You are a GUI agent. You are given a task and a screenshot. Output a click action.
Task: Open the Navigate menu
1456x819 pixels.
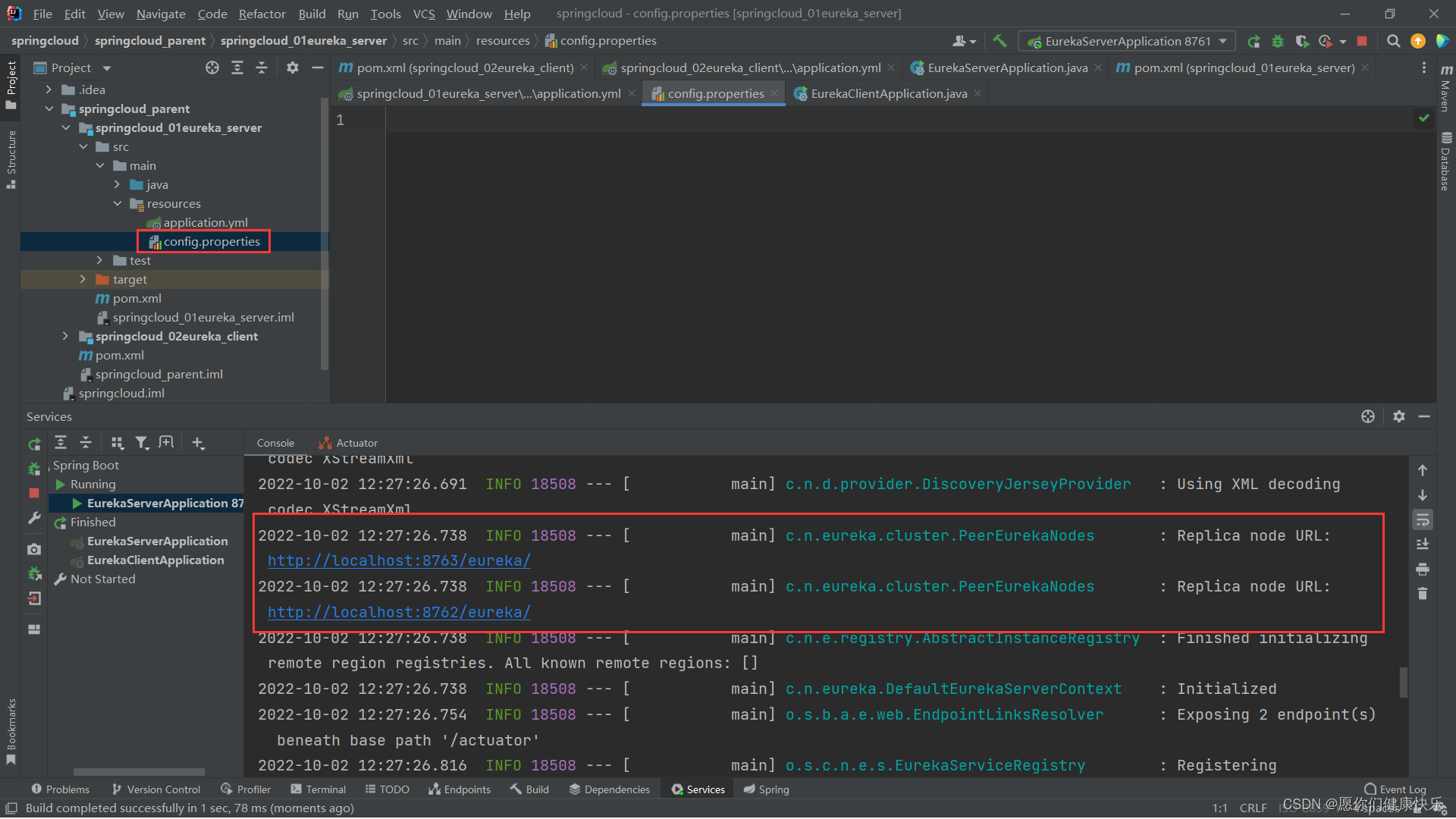pos(160,13)
